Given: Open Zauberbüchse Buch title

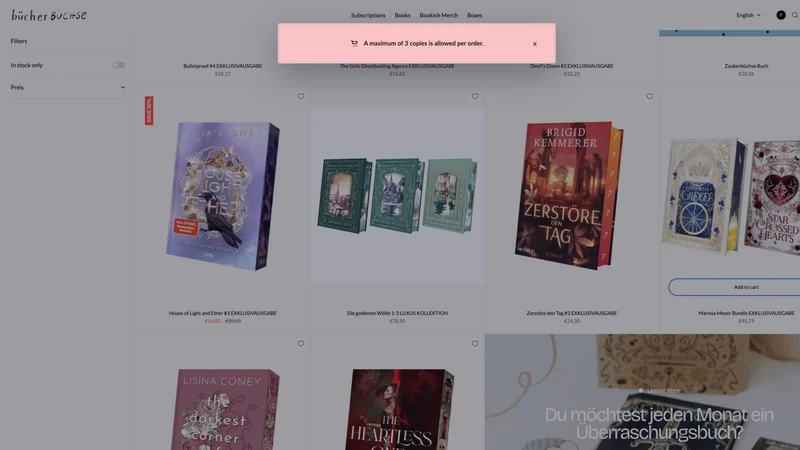Looking at the screenshot, I should (746, 66).
